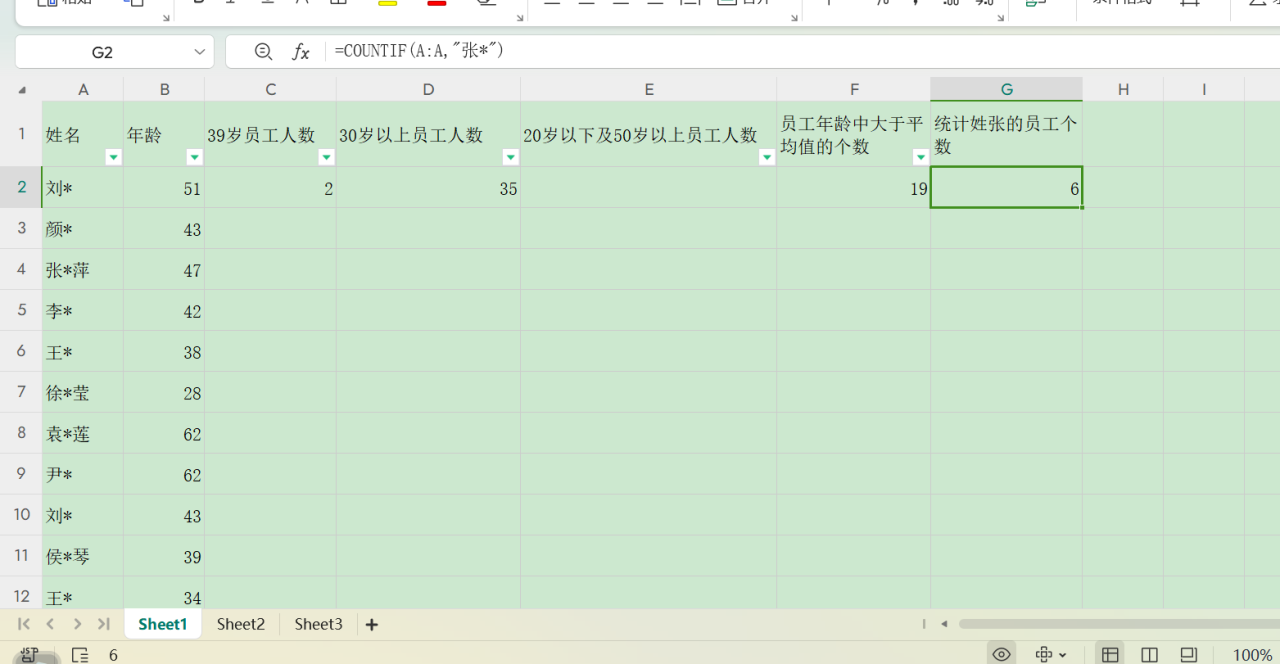This screenshot has width=1280, height=664.
Task: Click the magnifier icon in formula bar
Action: coord(263,51)
